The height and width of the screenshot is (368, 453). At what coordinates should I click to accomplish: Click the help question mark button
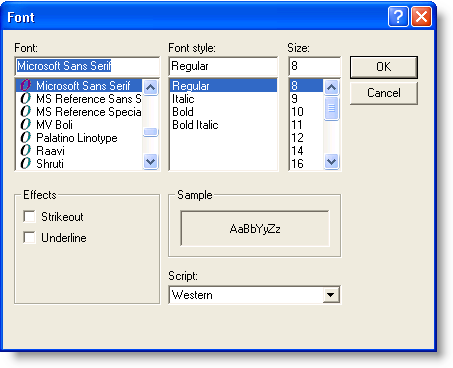tap(398, 16)
